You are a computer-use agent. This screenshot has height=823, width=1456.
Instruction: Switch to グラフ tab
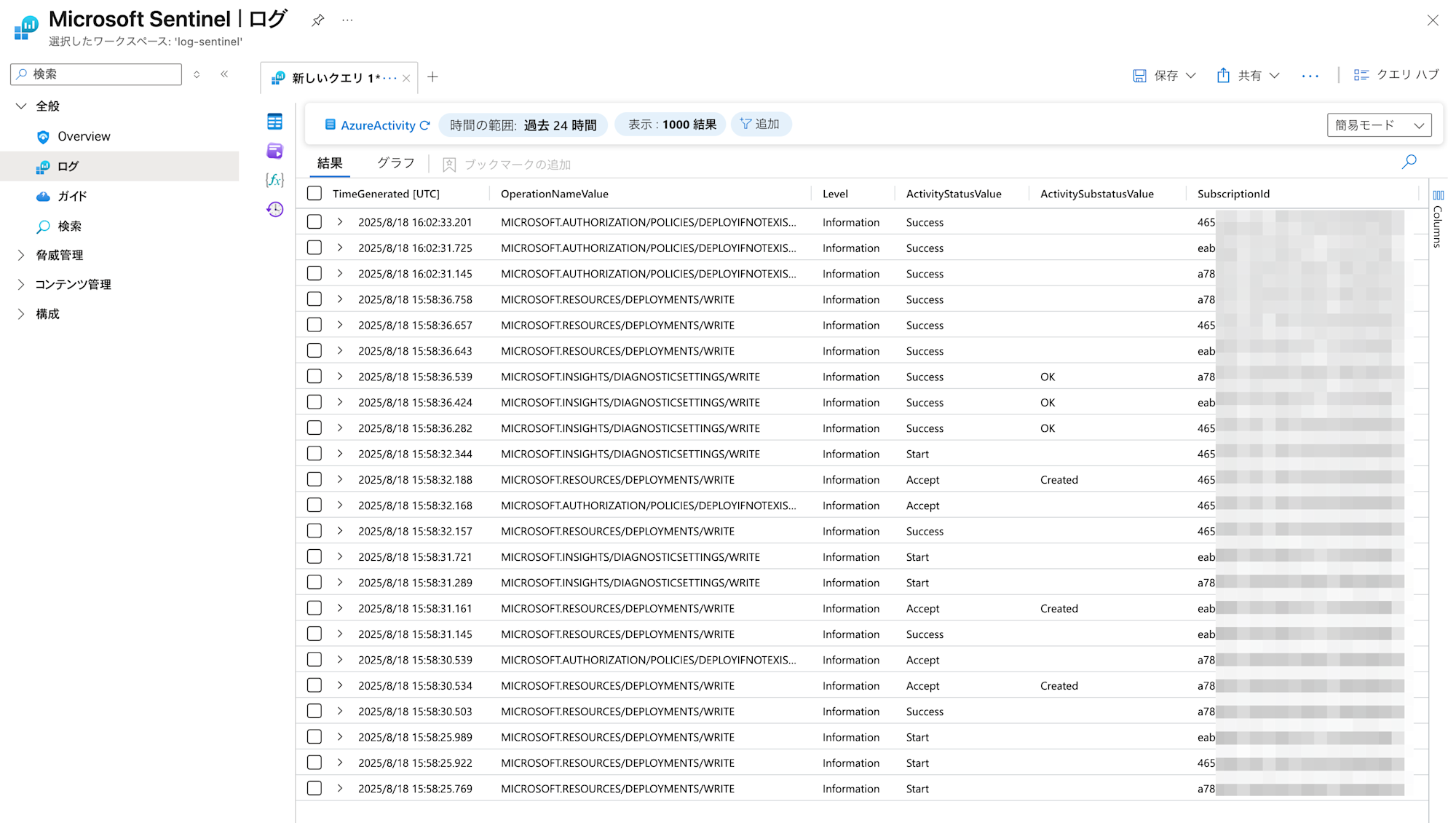(395, 163)
